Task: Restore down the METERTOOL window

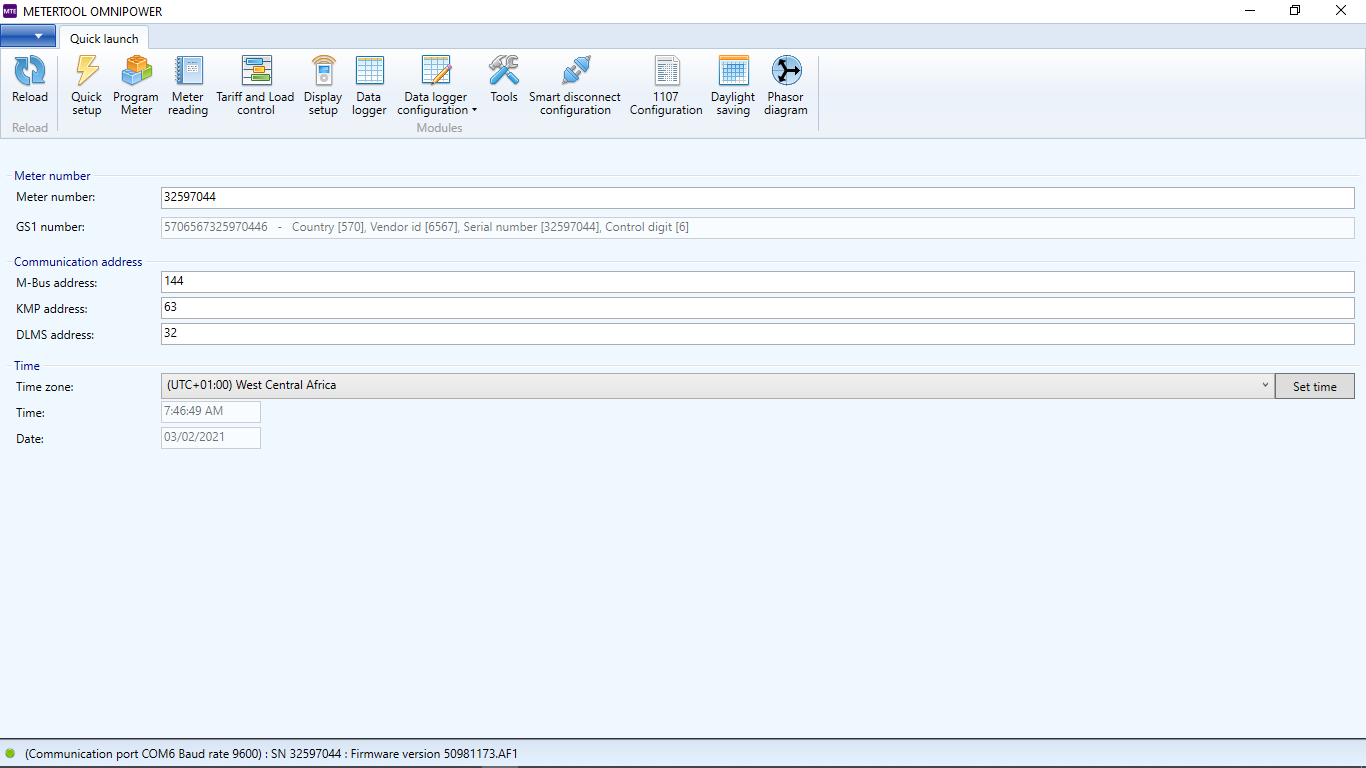Action: [1295, 11]
